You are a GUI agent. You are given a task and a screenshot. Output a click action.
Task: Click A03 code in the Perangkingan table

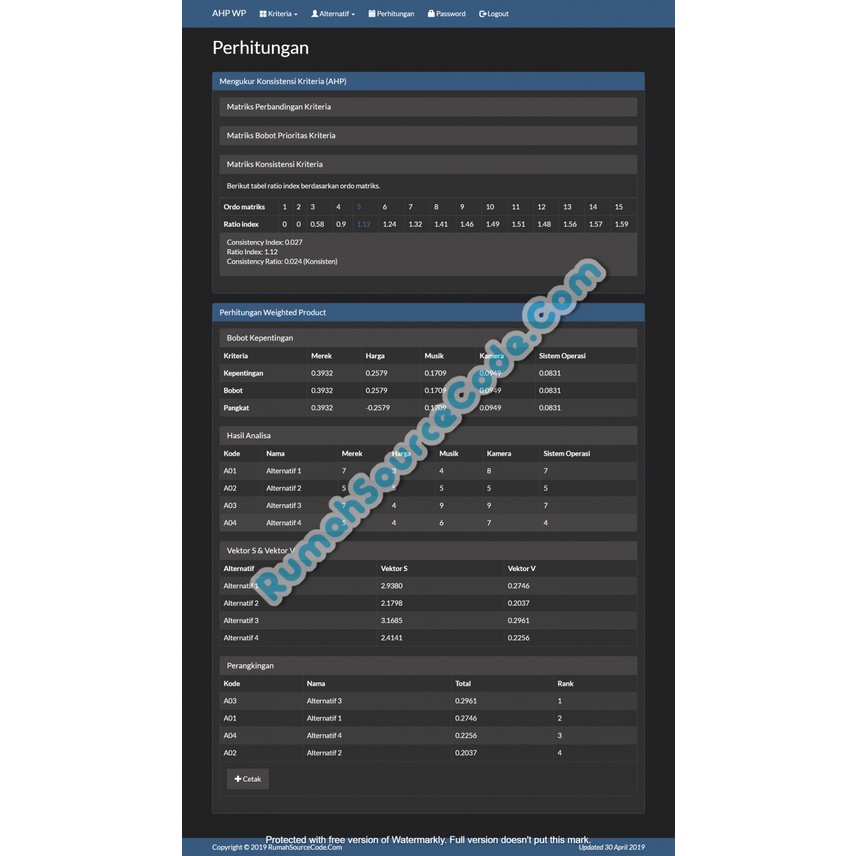click(x=230, y=701)
